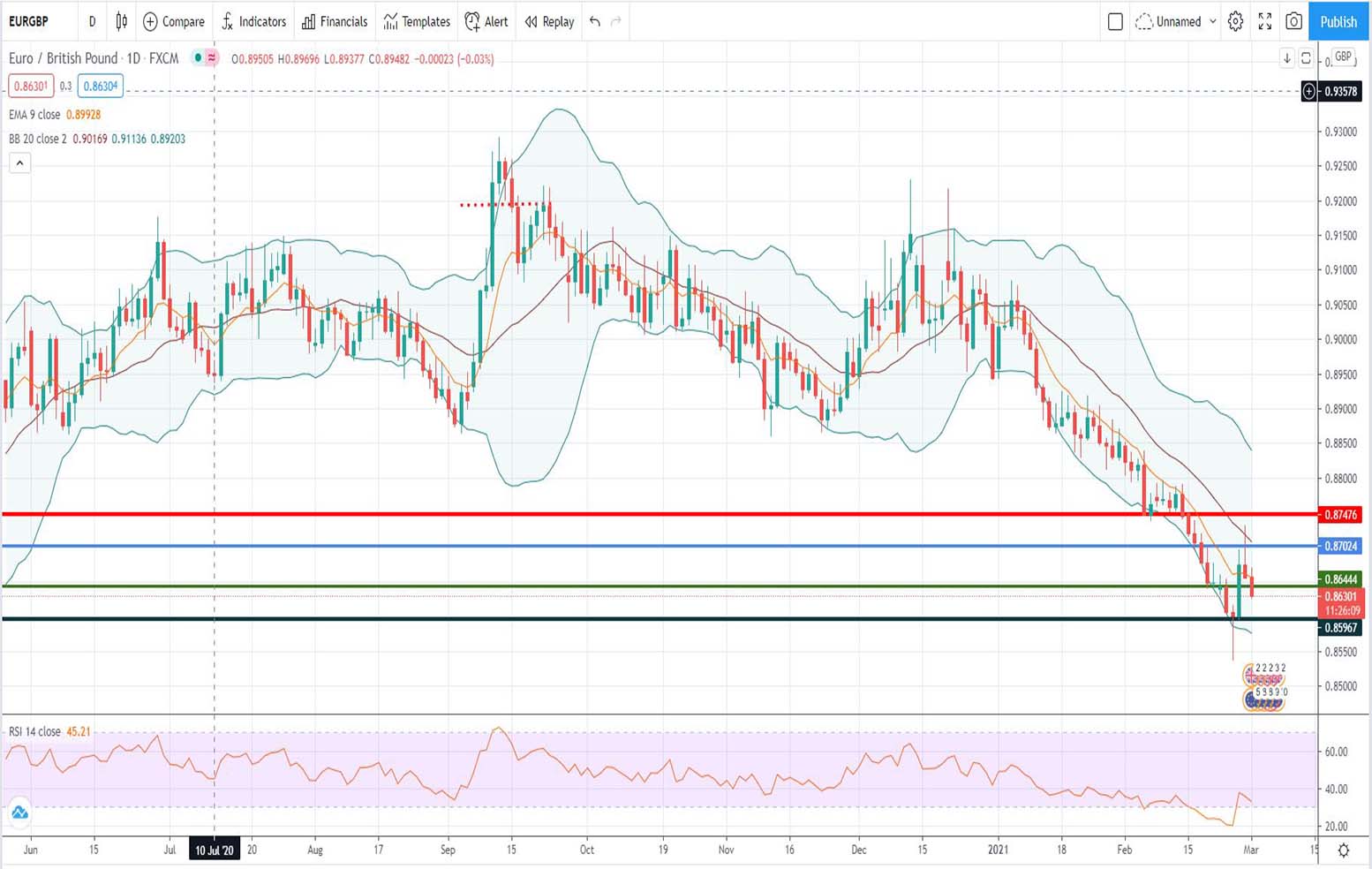The height and width of the screenshot is (869, 1372).
Task: Open chart settings gear in top toolbar
Action: [1235, 21]
